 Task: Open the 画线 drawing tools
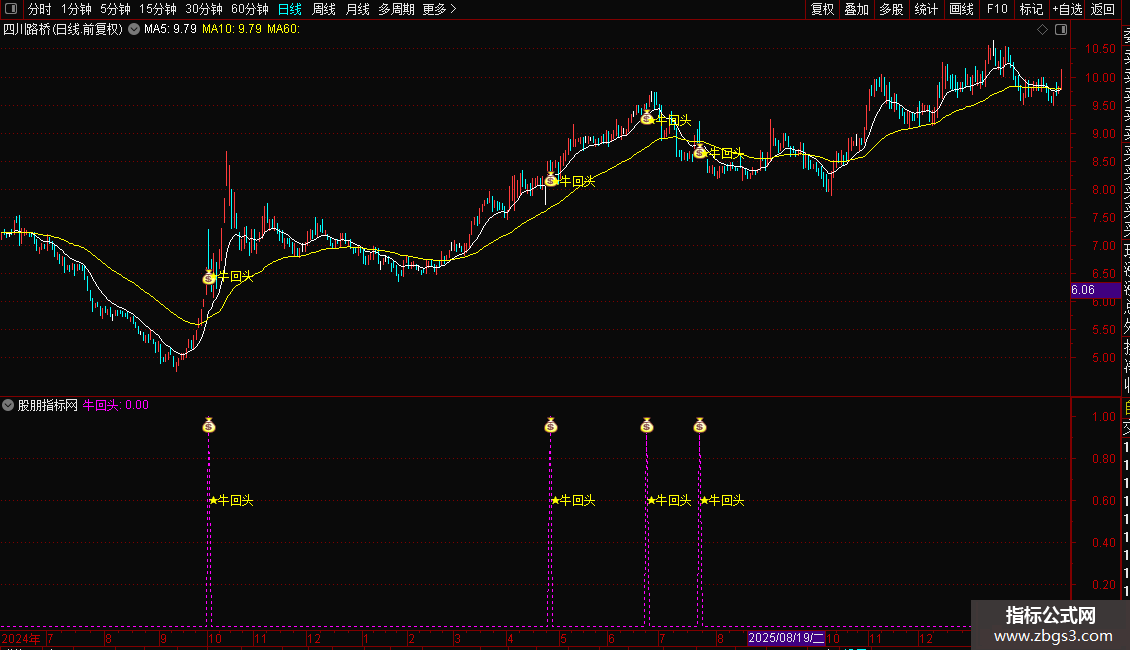tap(961, 9)
